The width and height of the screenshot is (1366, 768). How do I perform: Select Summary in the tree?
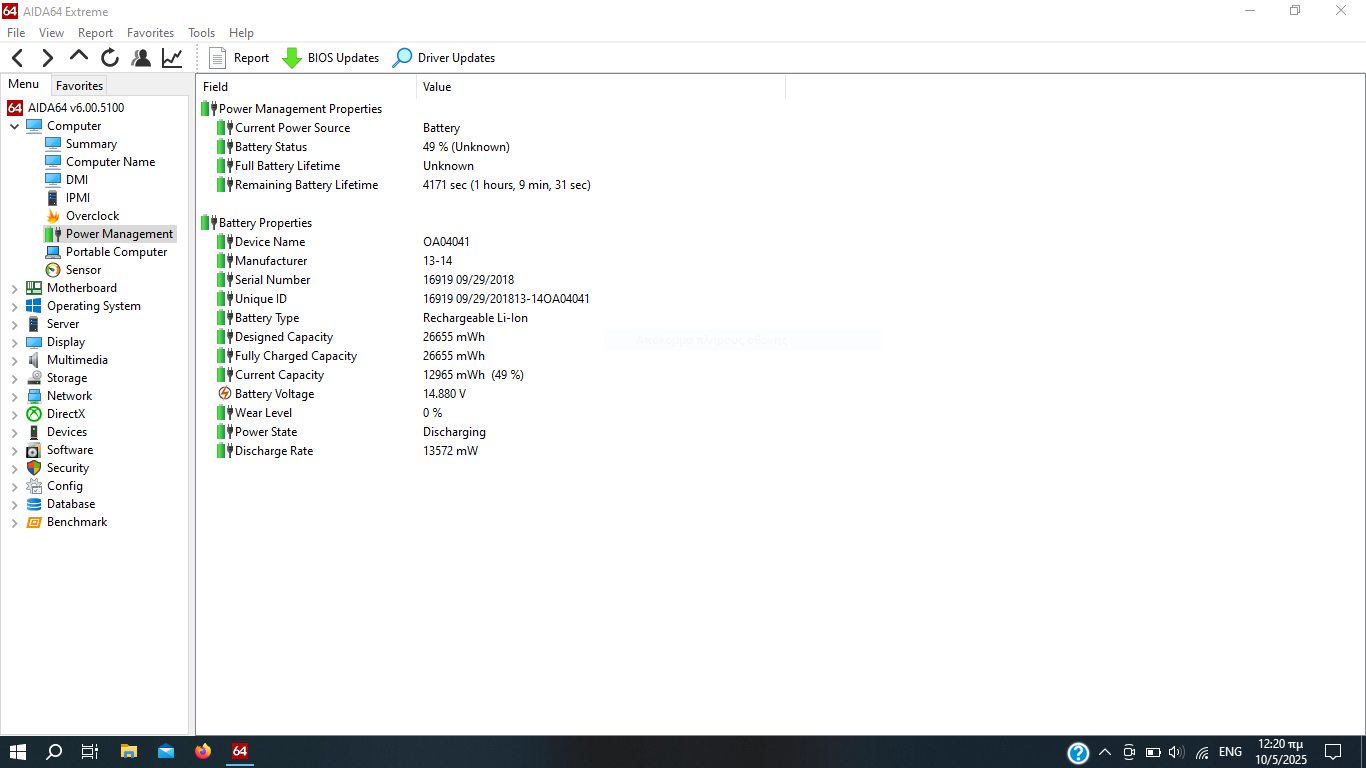coord(91,144)
